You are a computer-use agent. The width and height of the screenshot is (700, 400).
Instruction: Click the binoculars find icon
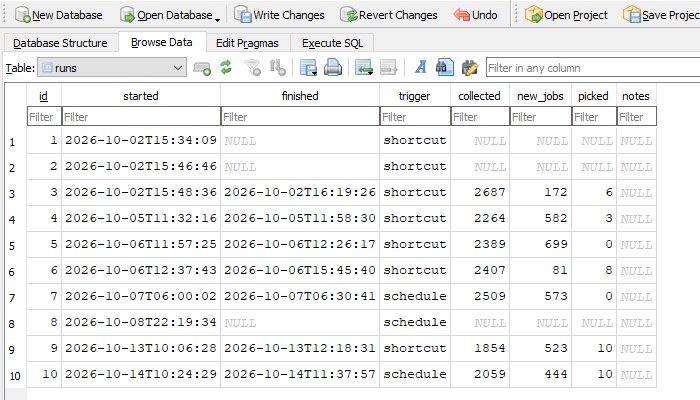[445, 68]
